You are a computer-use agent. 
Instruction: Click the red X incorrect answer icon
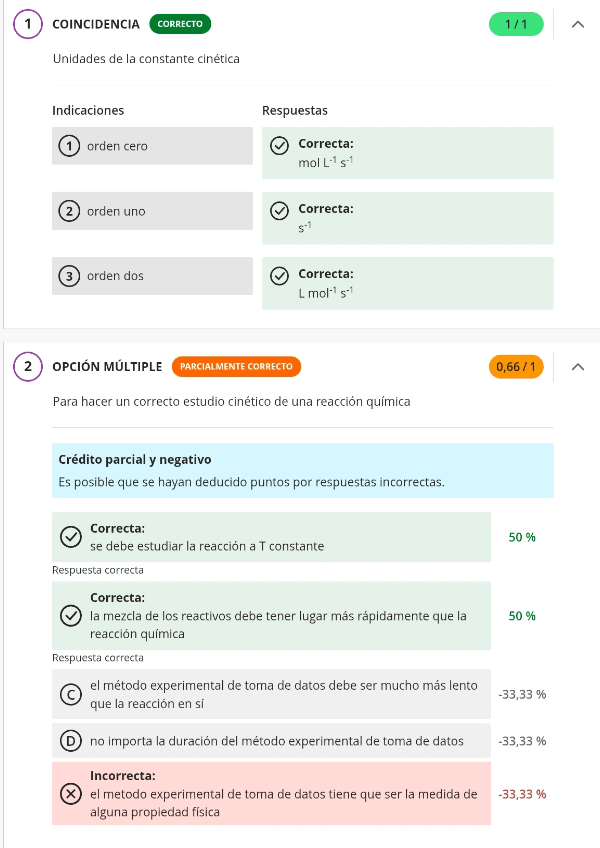[x=71, y=794]
